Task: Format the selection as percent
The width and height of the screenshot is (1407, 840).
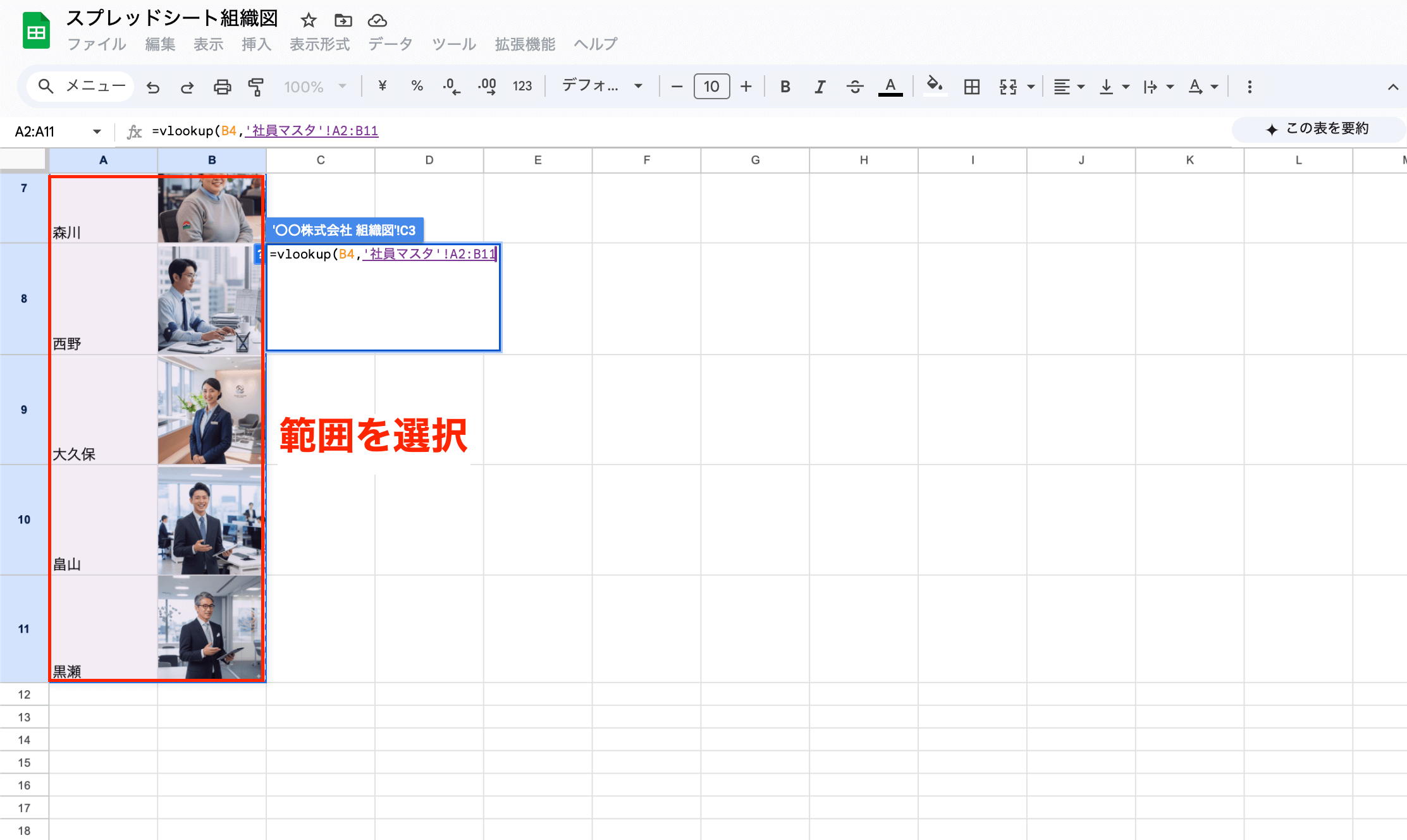Action: tap(417, 87)
